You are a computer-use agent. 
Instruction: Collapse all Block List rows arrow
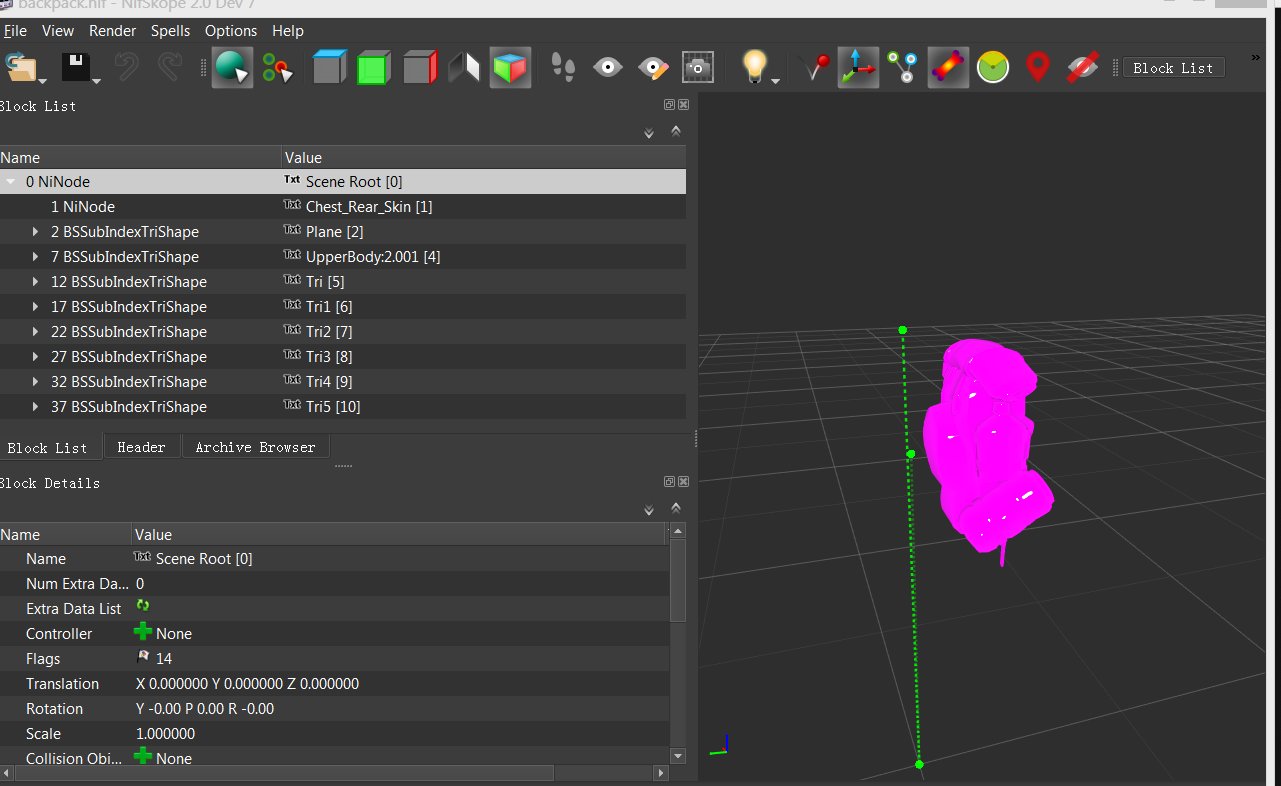click(x=676, y=131)
